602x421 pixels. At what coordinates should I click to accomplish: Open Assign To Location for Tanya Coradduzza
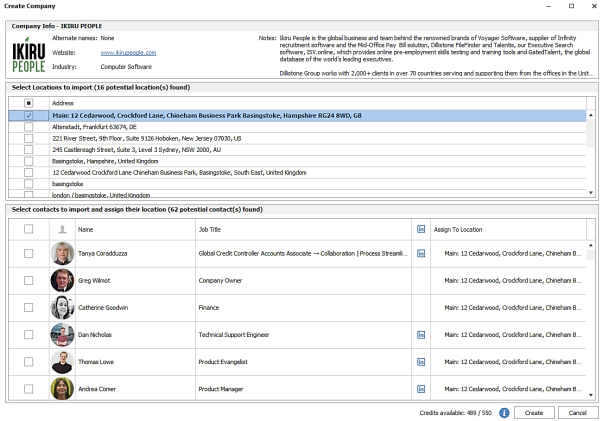click(508, 253)
